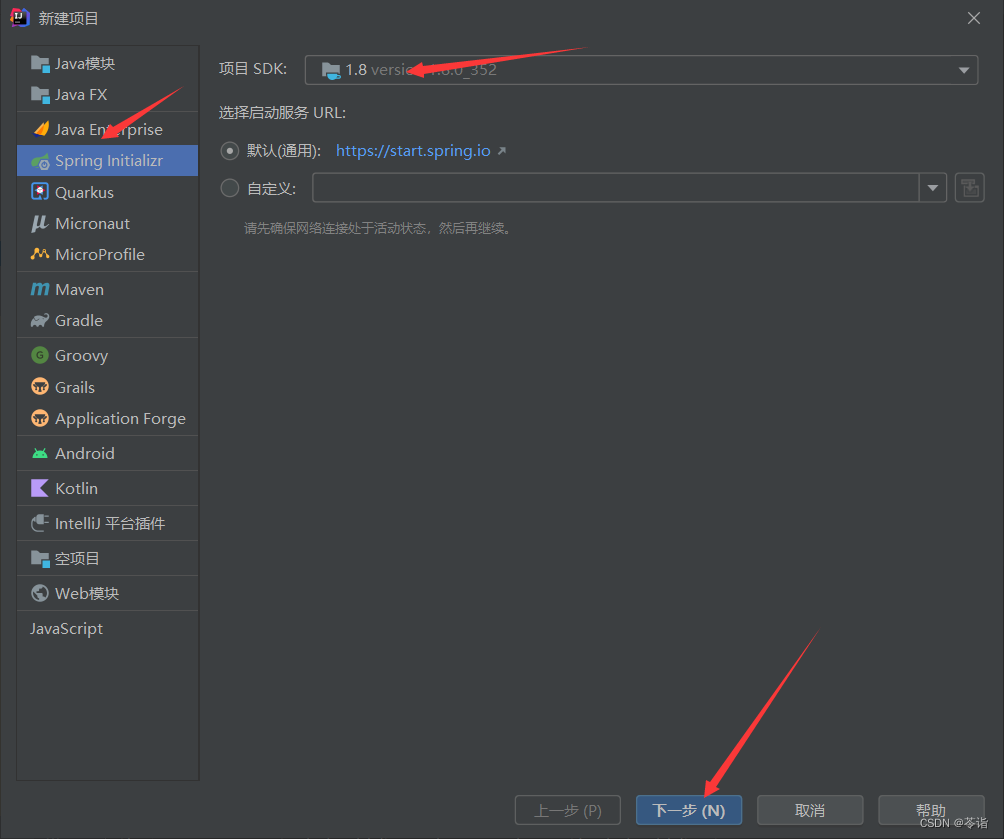This screenshot has width=1004, height=839.
Task: Click the Web模块 globe icon
Action: [x=40, y=593]
